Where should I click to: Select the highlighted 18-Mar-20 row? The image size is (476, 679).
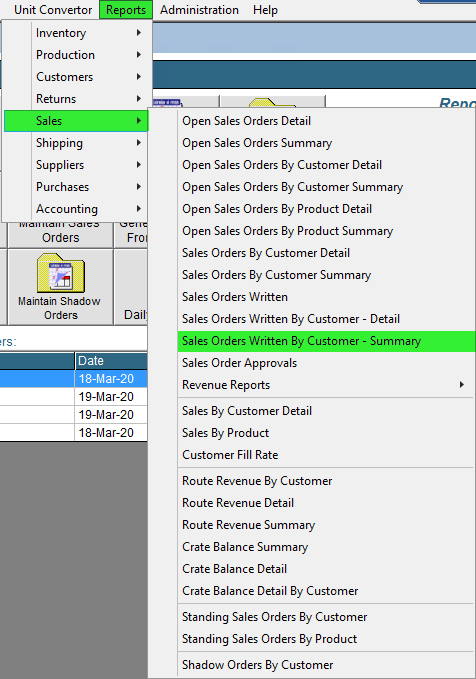click(74, 379)
